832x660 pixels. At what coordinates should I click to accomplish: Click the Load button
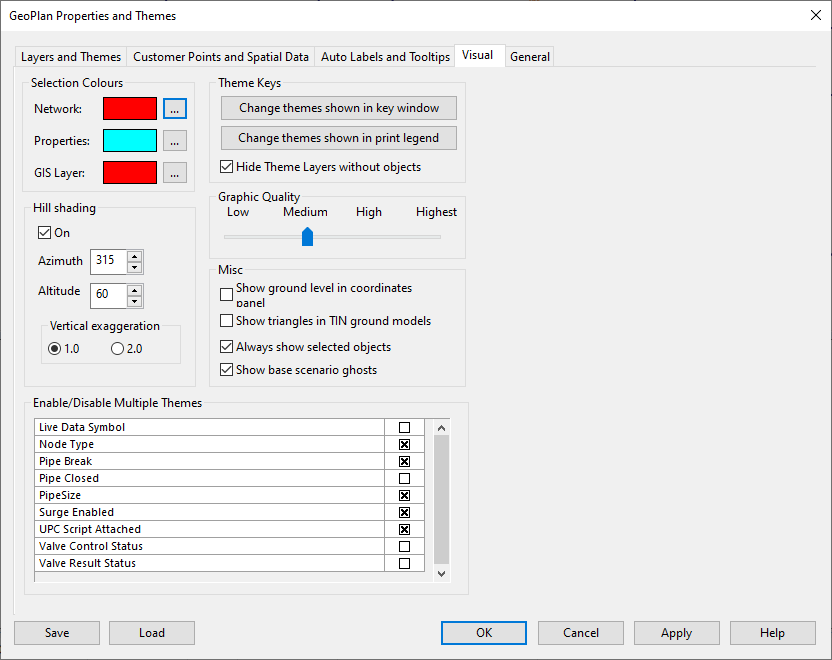coord(152,633)
